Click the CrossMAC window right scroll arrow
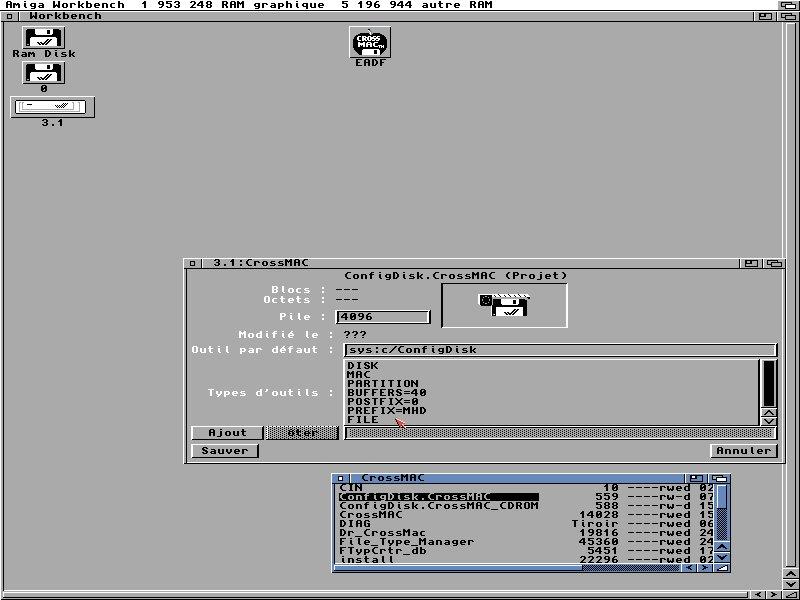The height and width of the screenshot is (600, 800). click(x=704, y=568)
